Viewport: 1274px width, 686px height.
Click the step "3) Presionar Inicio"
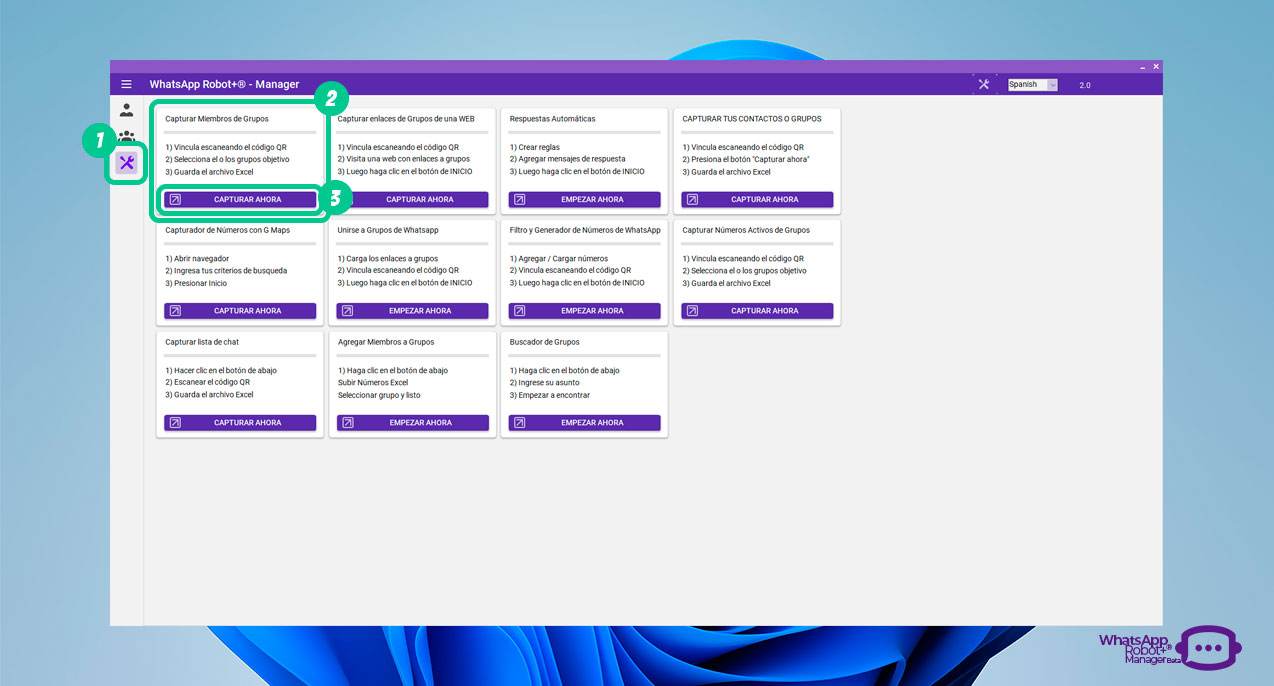click(x=196, y=283)
